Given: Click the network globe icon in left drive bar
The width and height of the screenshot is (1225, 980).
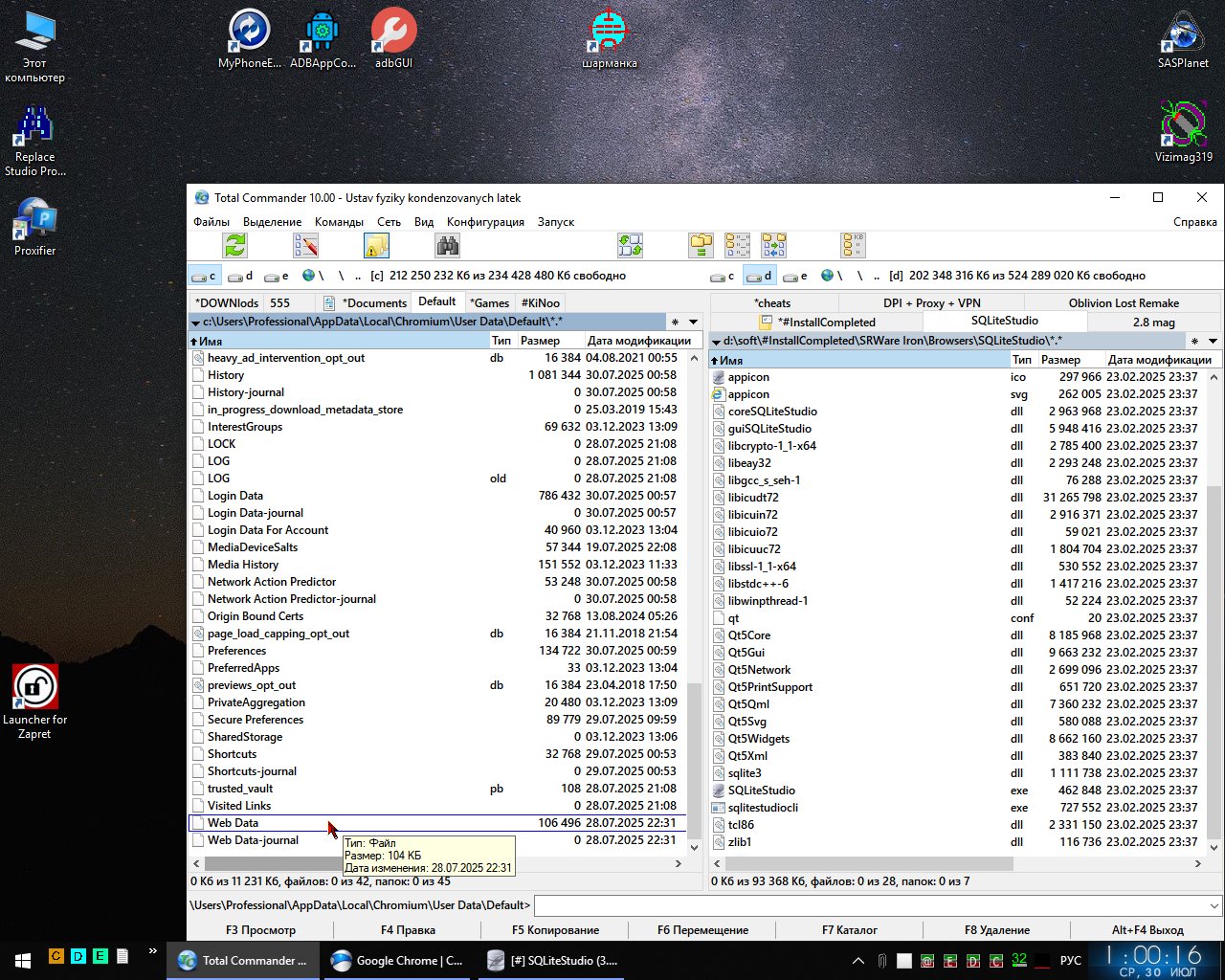Looking at the screenshot, I should (308, 276).
